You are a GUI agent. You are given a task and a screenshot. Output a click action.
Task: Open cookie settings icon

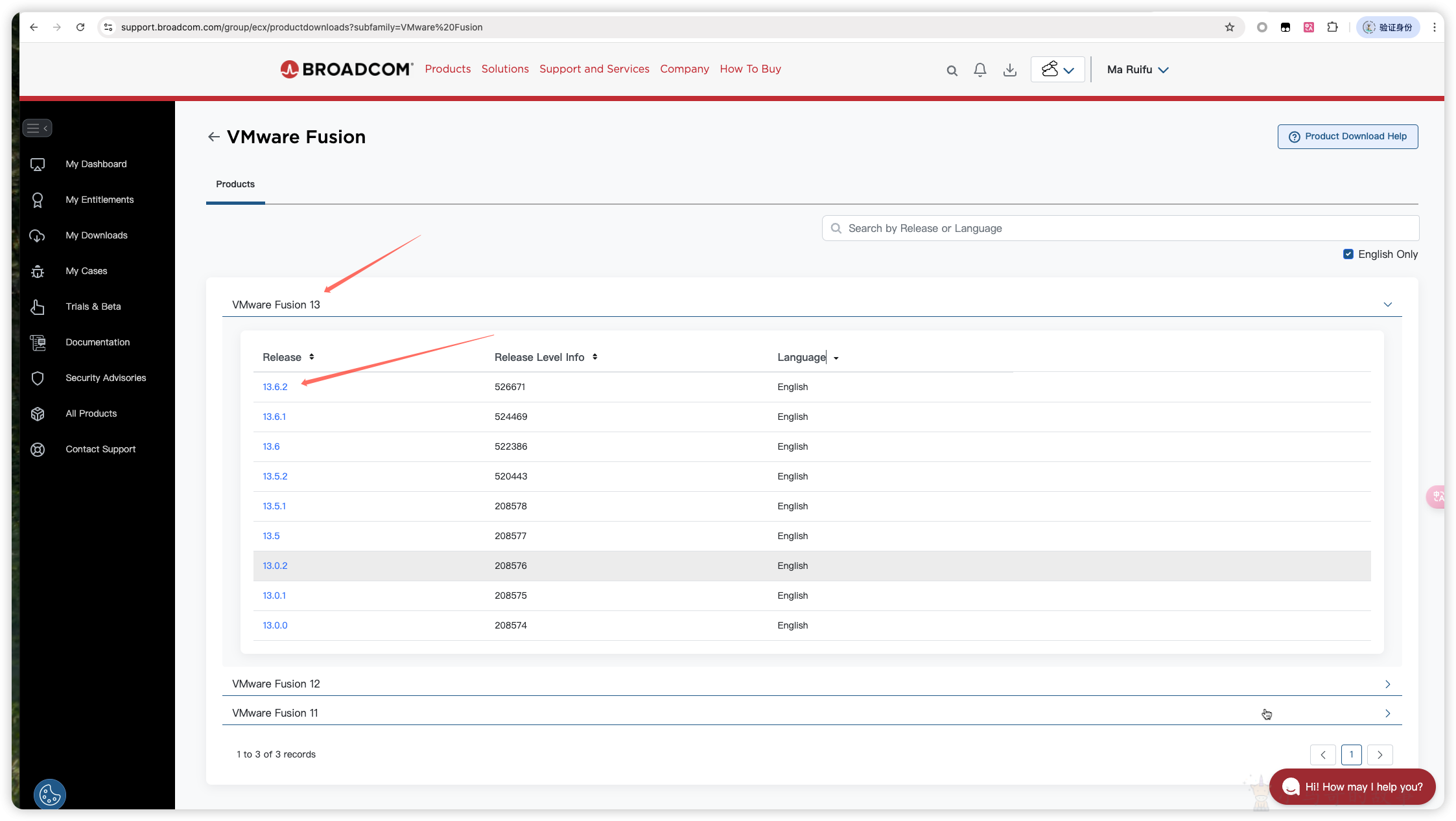[x=50, y=794]
